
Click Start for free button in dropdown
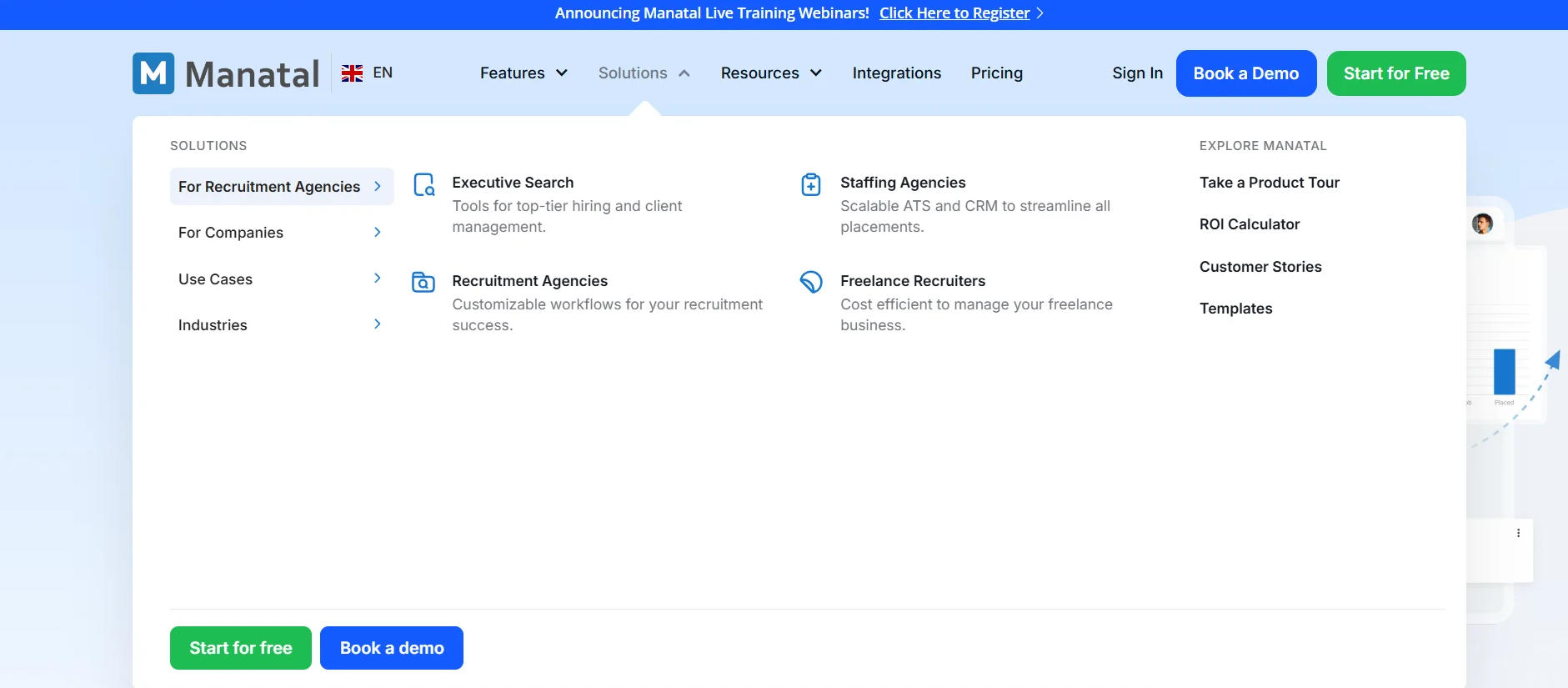coord(241,648)
